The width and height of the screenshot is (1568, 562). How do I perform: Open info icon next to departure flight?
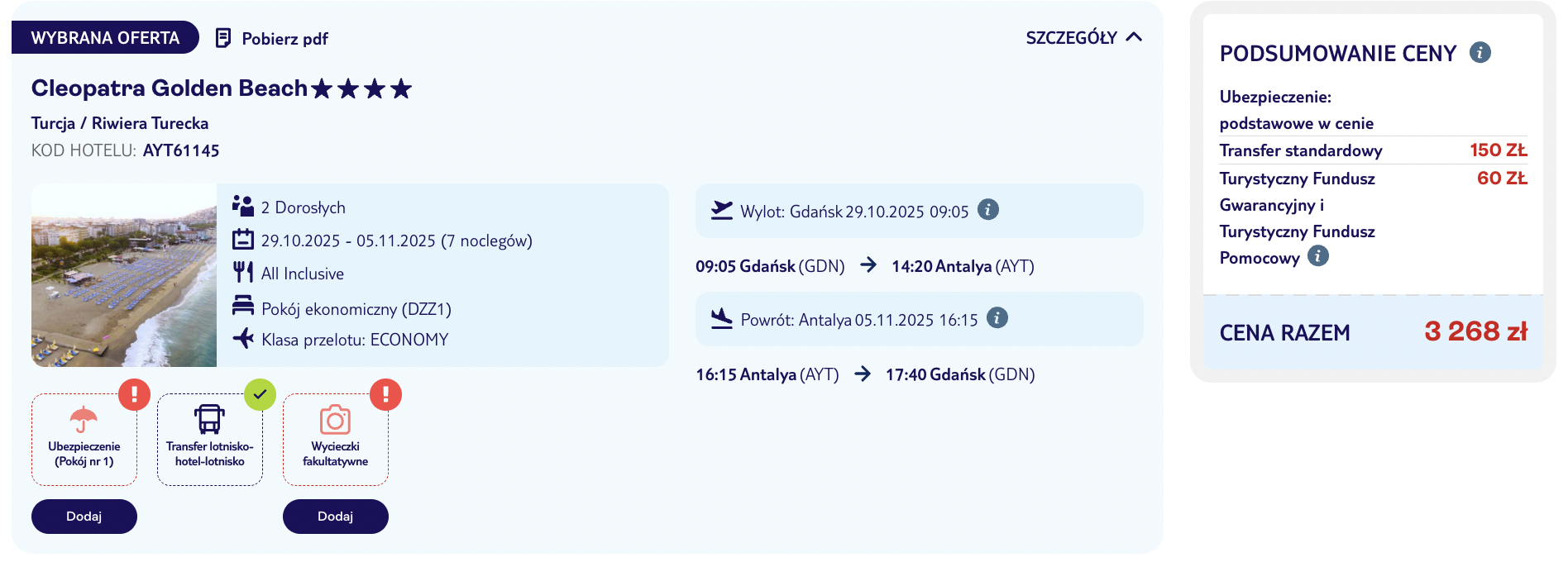(x=987, y=210)
